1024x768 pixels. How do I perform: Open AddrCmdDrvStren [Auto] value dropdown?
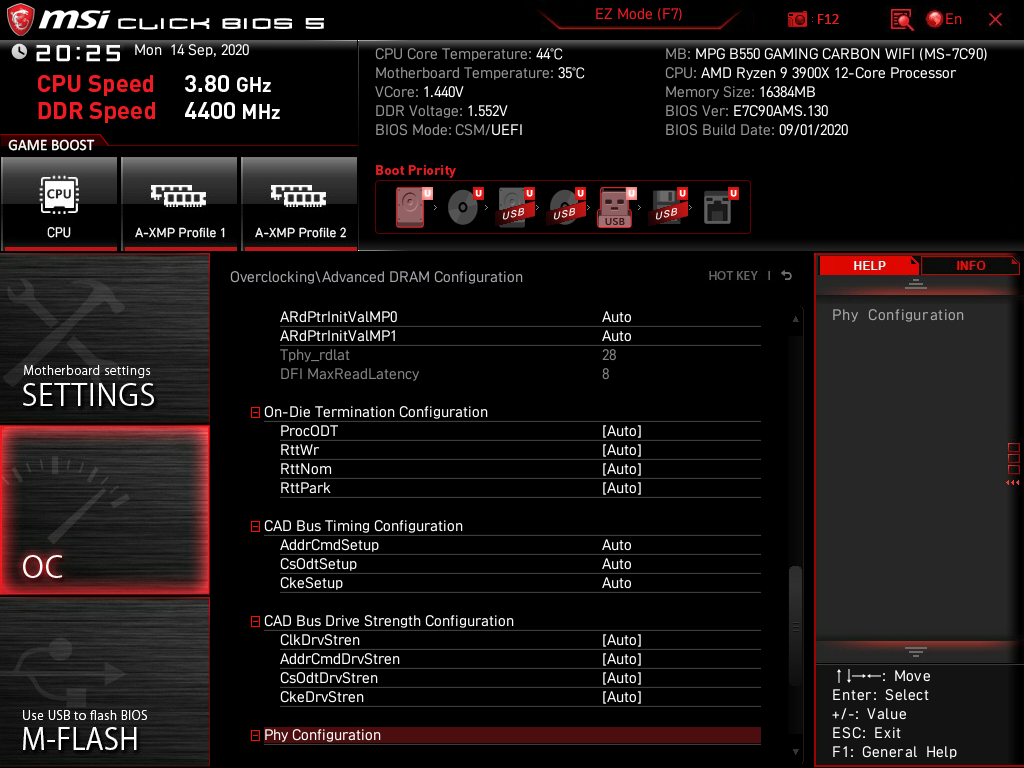pyautogui.click(x=622, y=659)
